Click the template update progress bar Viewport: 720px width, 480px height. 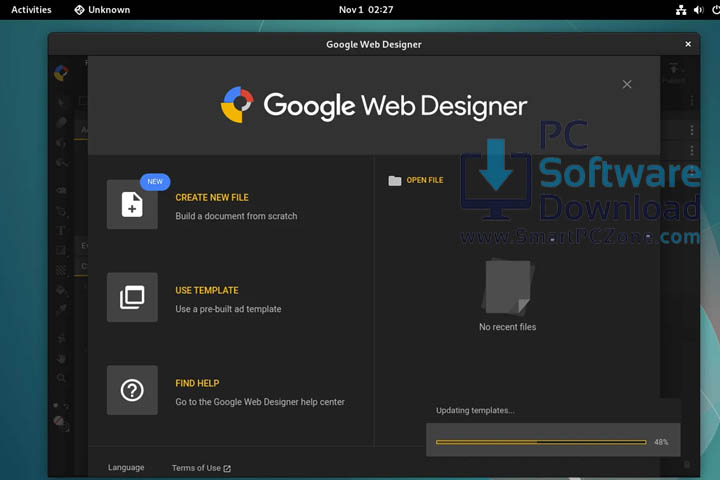click(541, 442)
